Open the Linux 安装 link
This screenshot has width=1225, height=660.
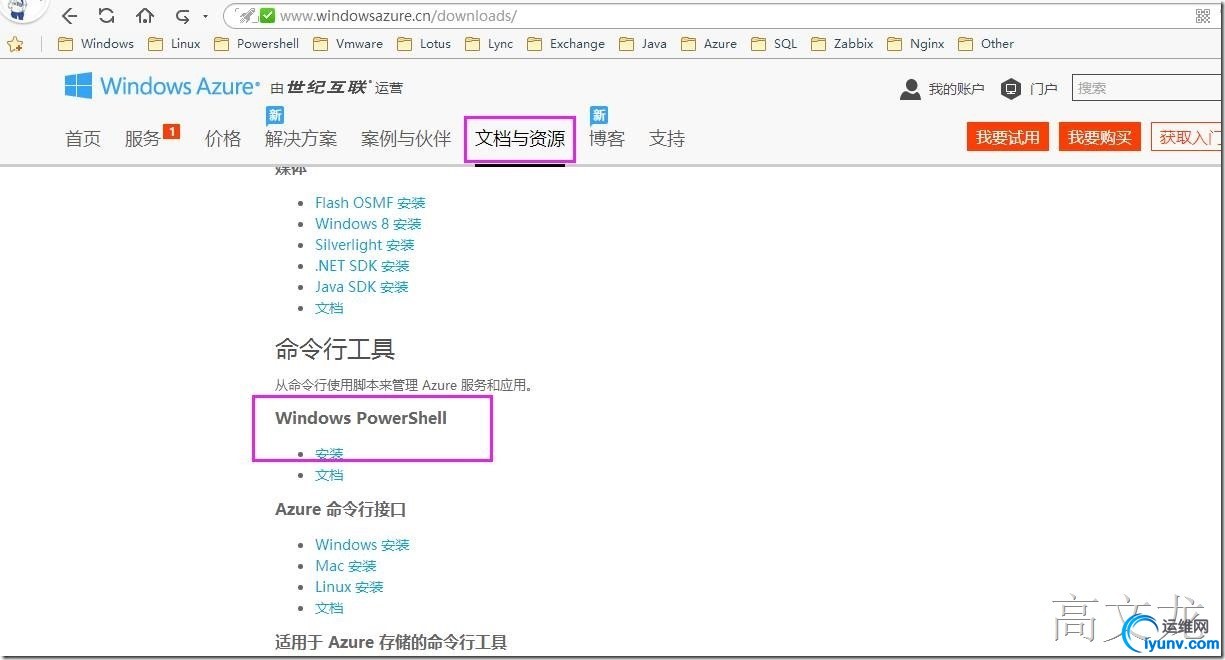[x=349, y=587]
